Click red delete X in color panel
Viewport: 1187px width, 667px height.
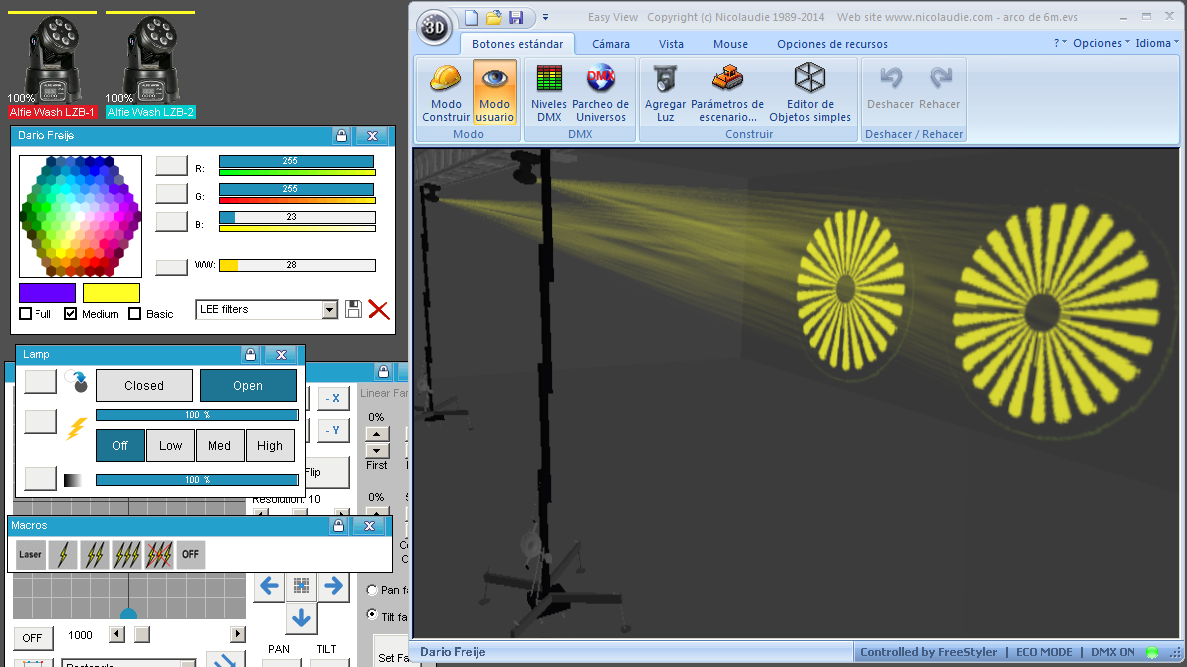tap(378, 309)
